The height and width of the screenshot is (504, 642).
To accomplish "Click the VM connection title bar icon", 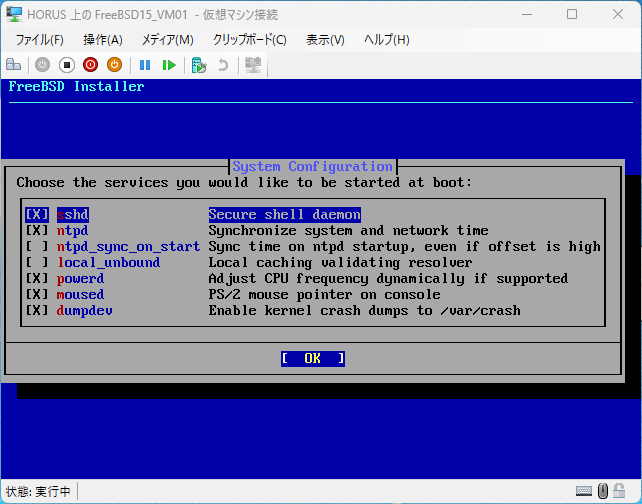I will pos(14,14).
